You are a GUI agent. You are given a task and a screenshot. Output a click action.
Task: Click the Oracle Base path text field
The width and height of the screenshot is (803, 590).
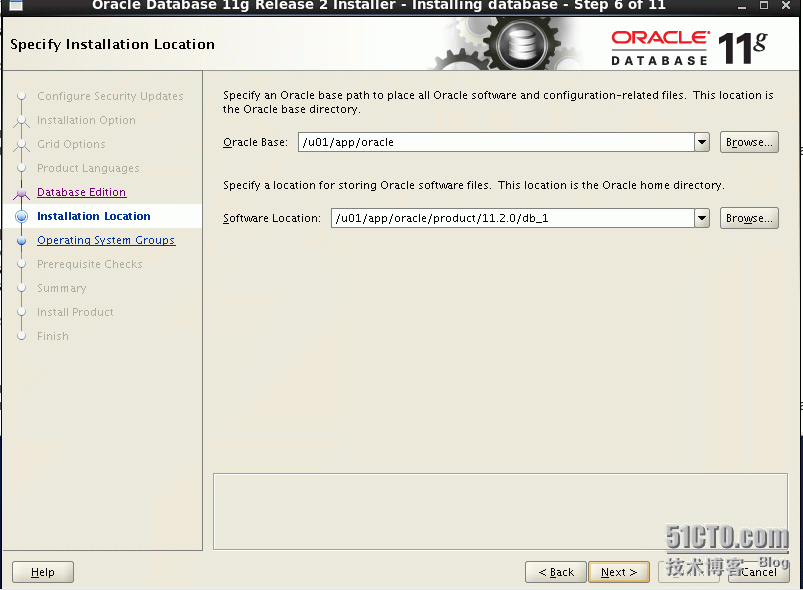(496, 142)
